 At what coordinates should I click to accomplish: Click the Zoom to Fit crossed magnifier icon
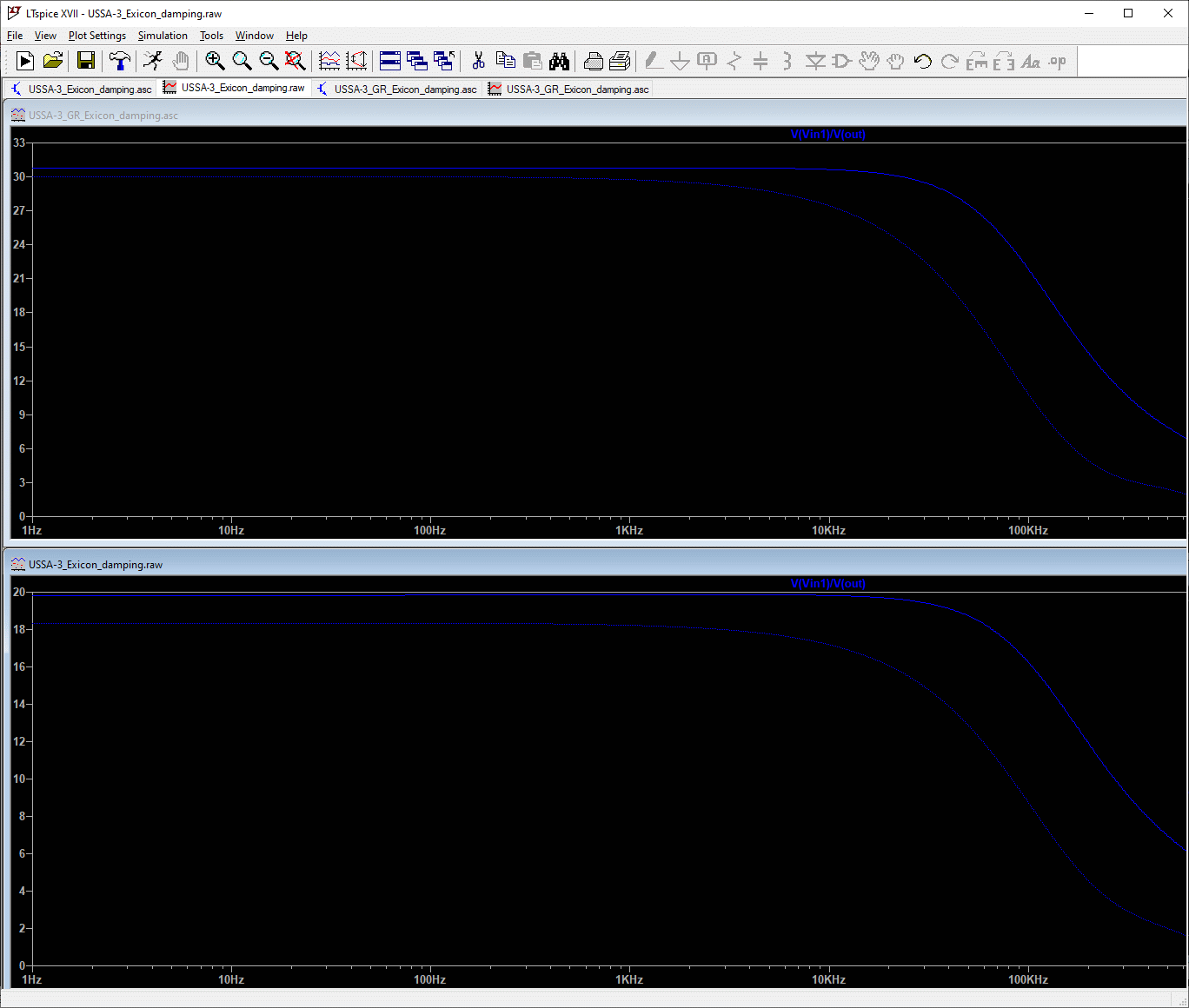(x=296, y=61)
